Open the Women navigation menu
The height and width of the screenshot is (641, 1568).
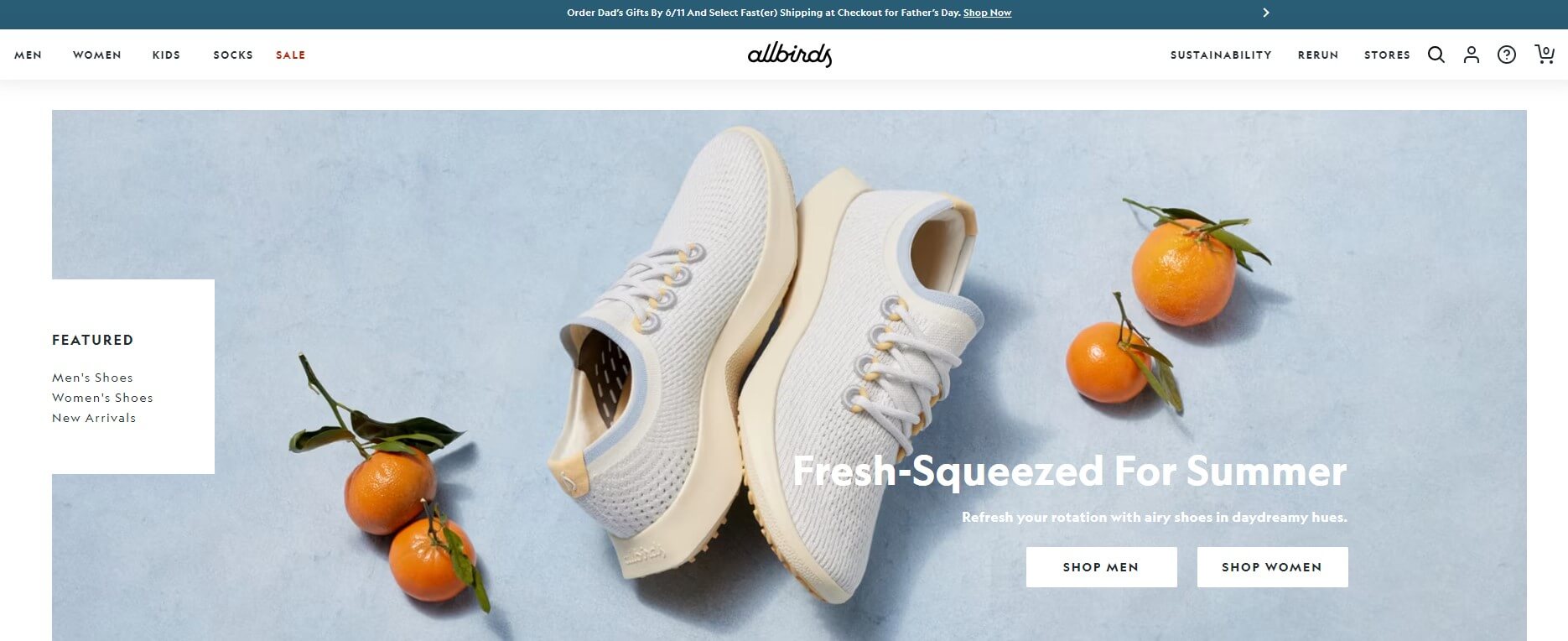tap(97, 55)
